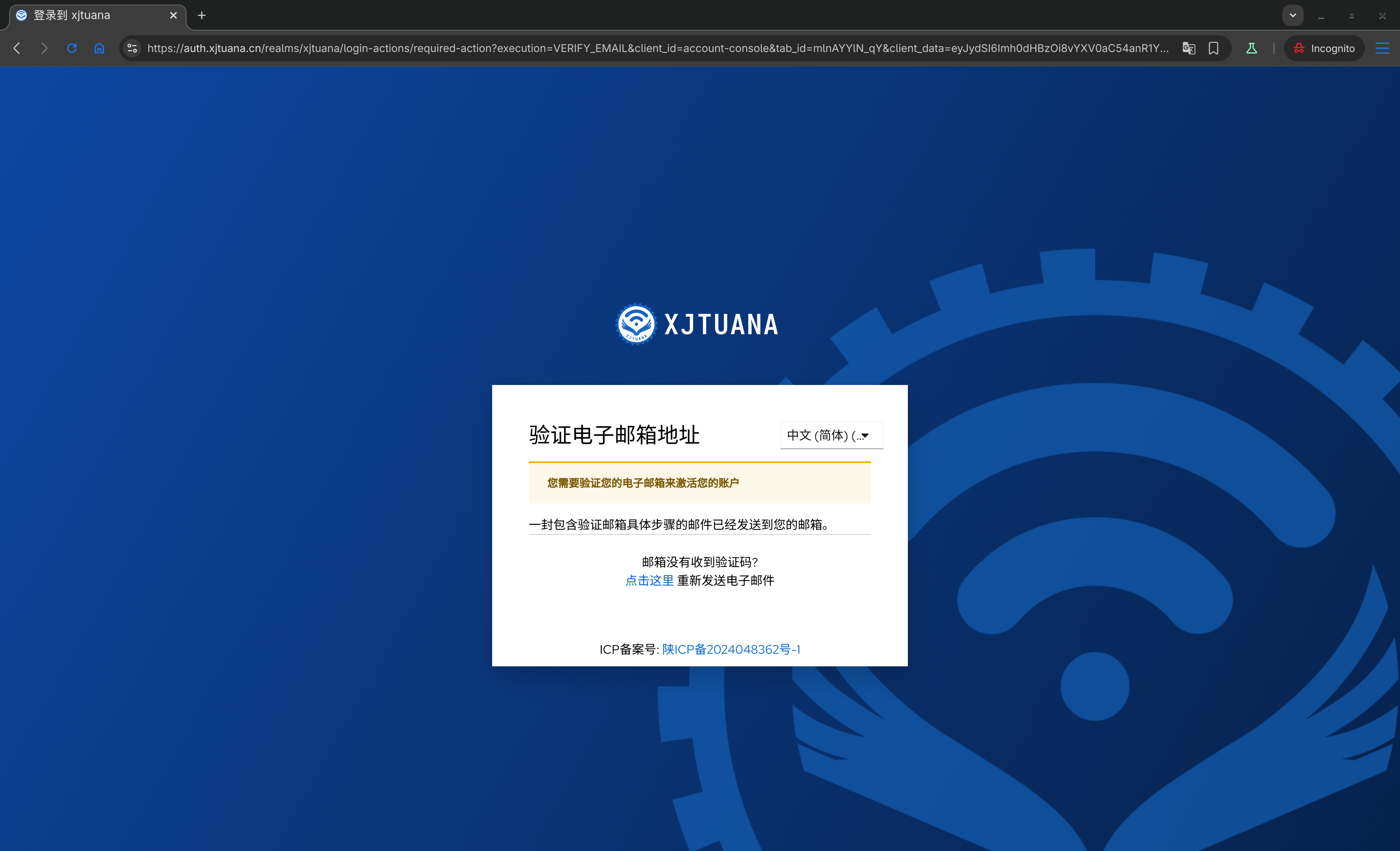Click 点击这里 to resend email
1400x851 pixels.
coord(650,580)
